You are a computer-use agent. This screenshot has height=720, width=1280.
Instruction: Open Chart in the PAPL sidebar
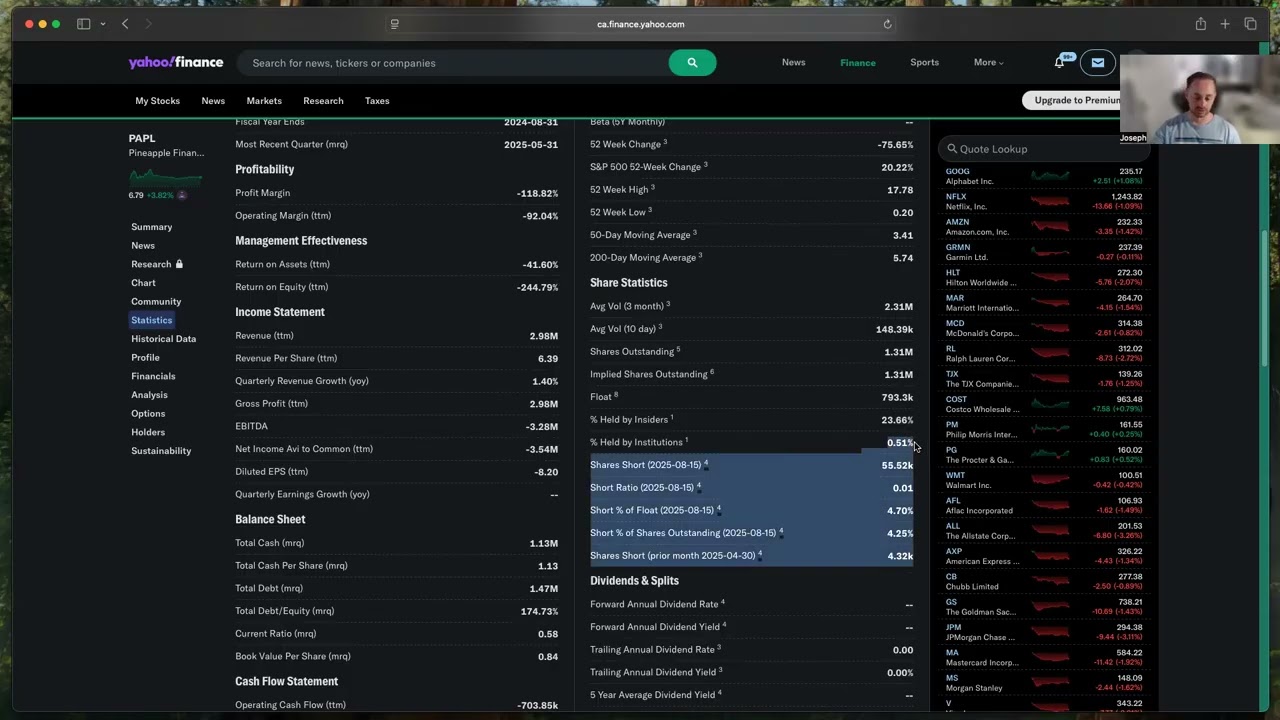tap(143, 283)
